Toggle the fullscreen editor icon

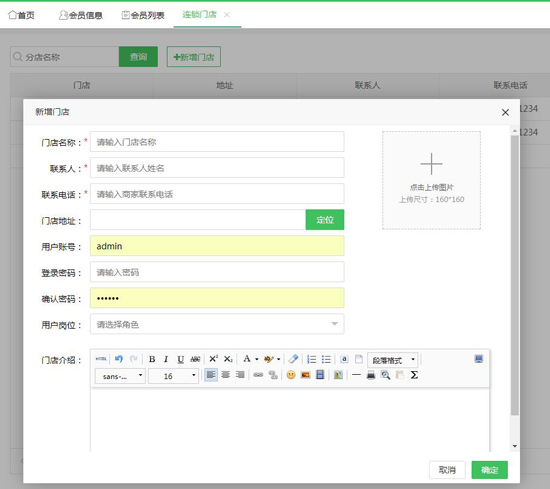pyautogui.click(x=478, y=359)
